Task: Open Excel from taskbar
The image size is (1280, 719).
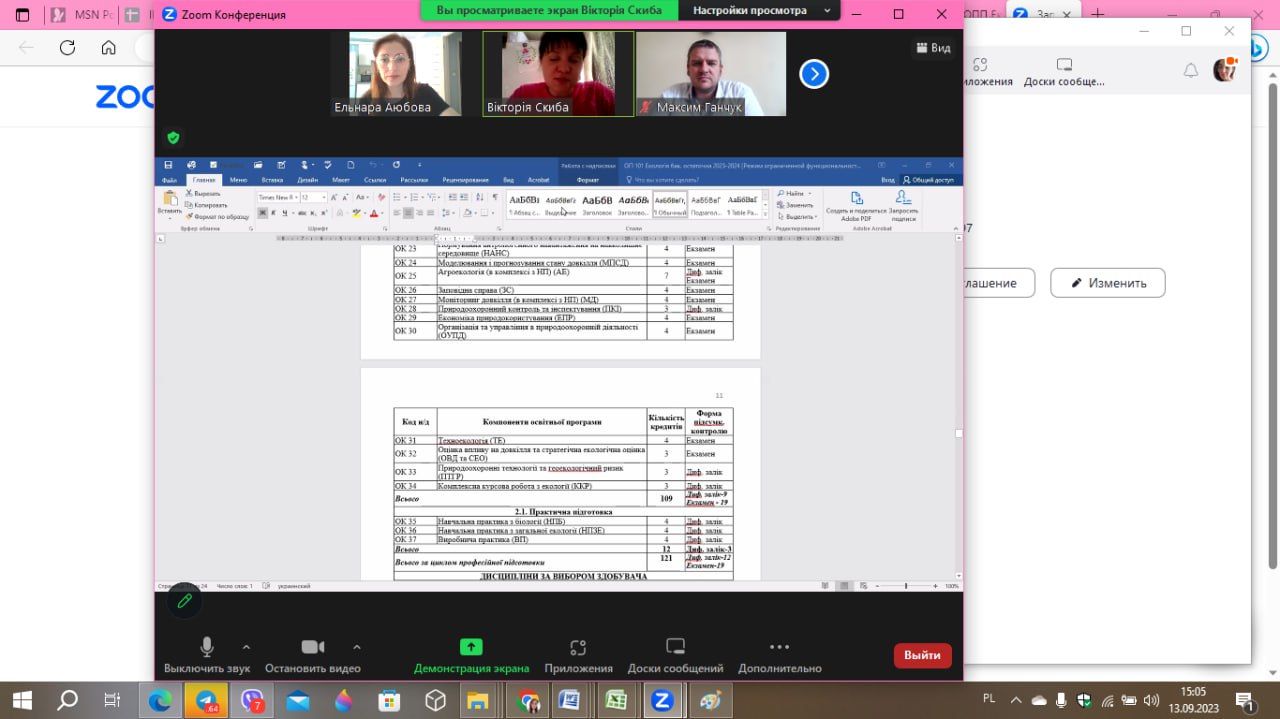Action: pos(615,700)
